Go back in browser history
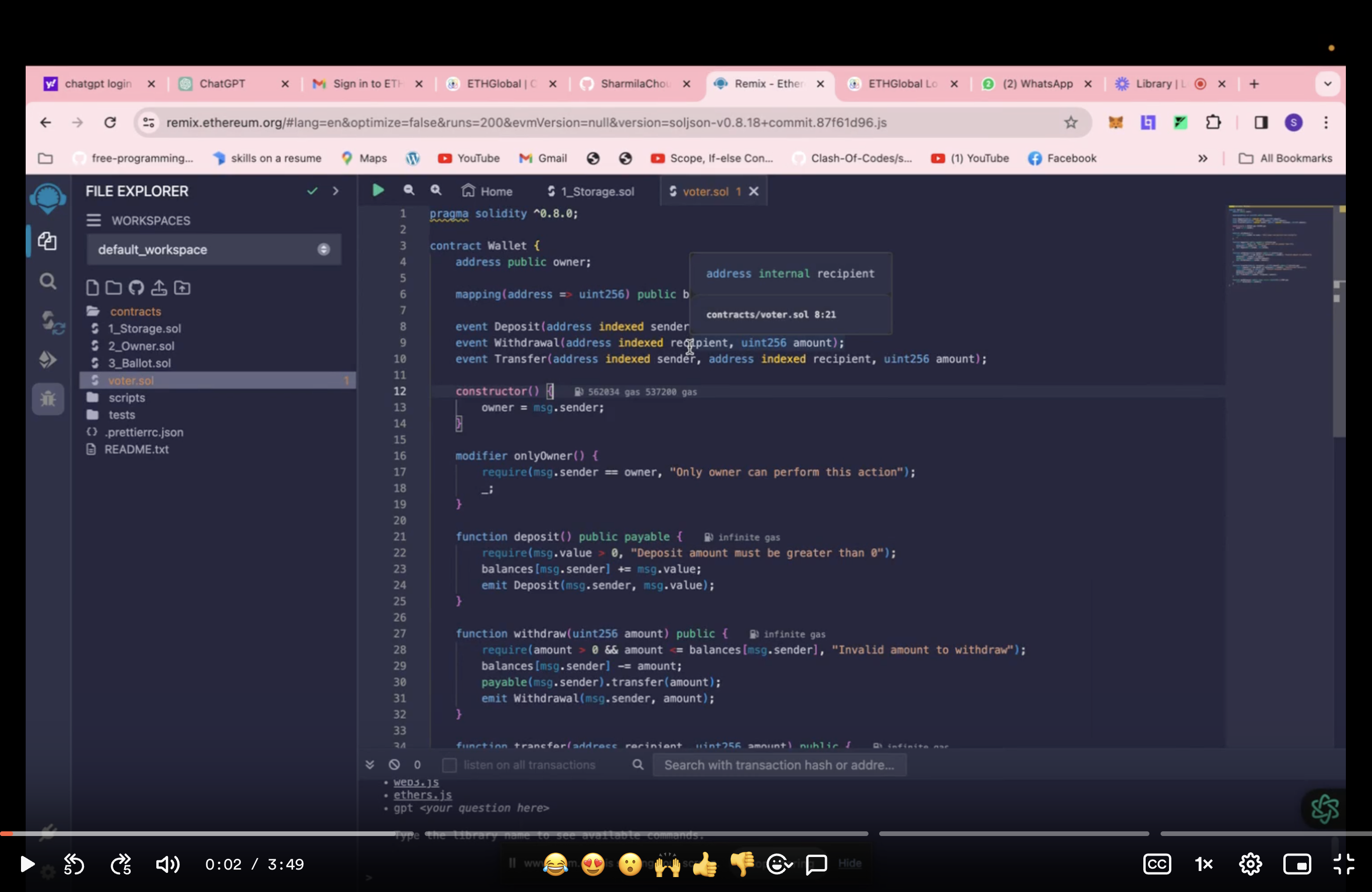This screenshot has width=1372, height=892. click(x=46, y=122)
